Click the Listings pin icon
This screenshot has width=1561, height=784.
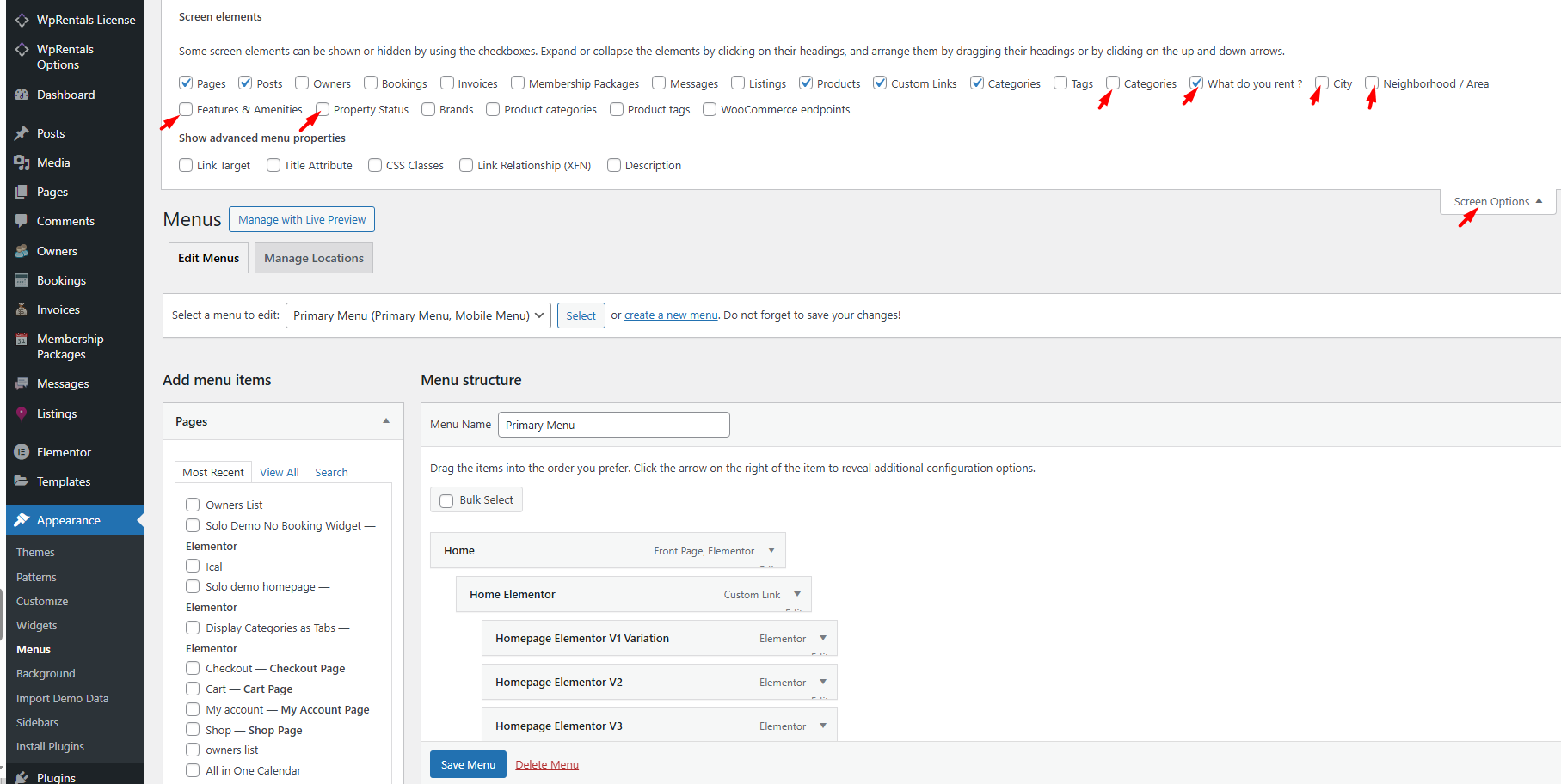click(x=22, y=413)
